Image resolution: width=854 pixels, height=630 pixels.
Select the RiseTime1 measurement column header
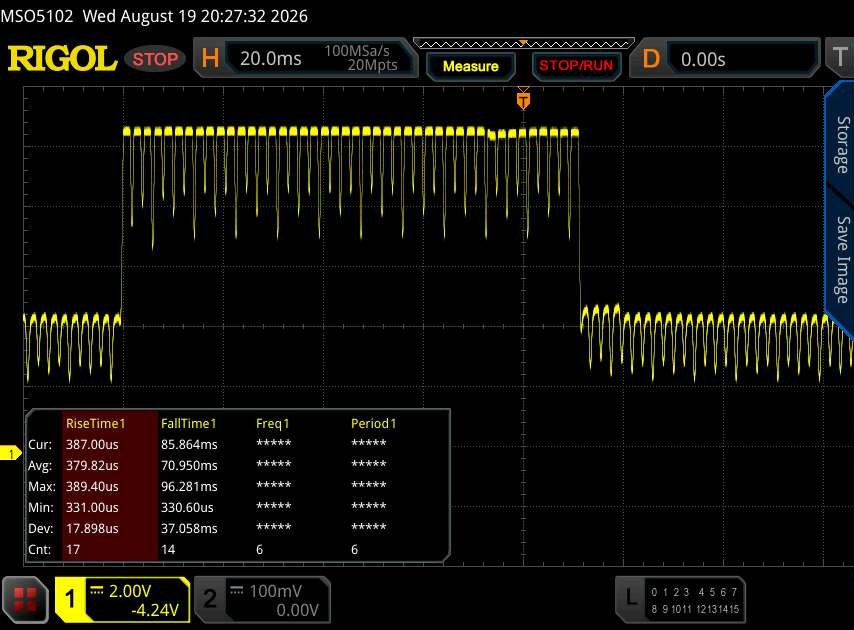(95, 423)
